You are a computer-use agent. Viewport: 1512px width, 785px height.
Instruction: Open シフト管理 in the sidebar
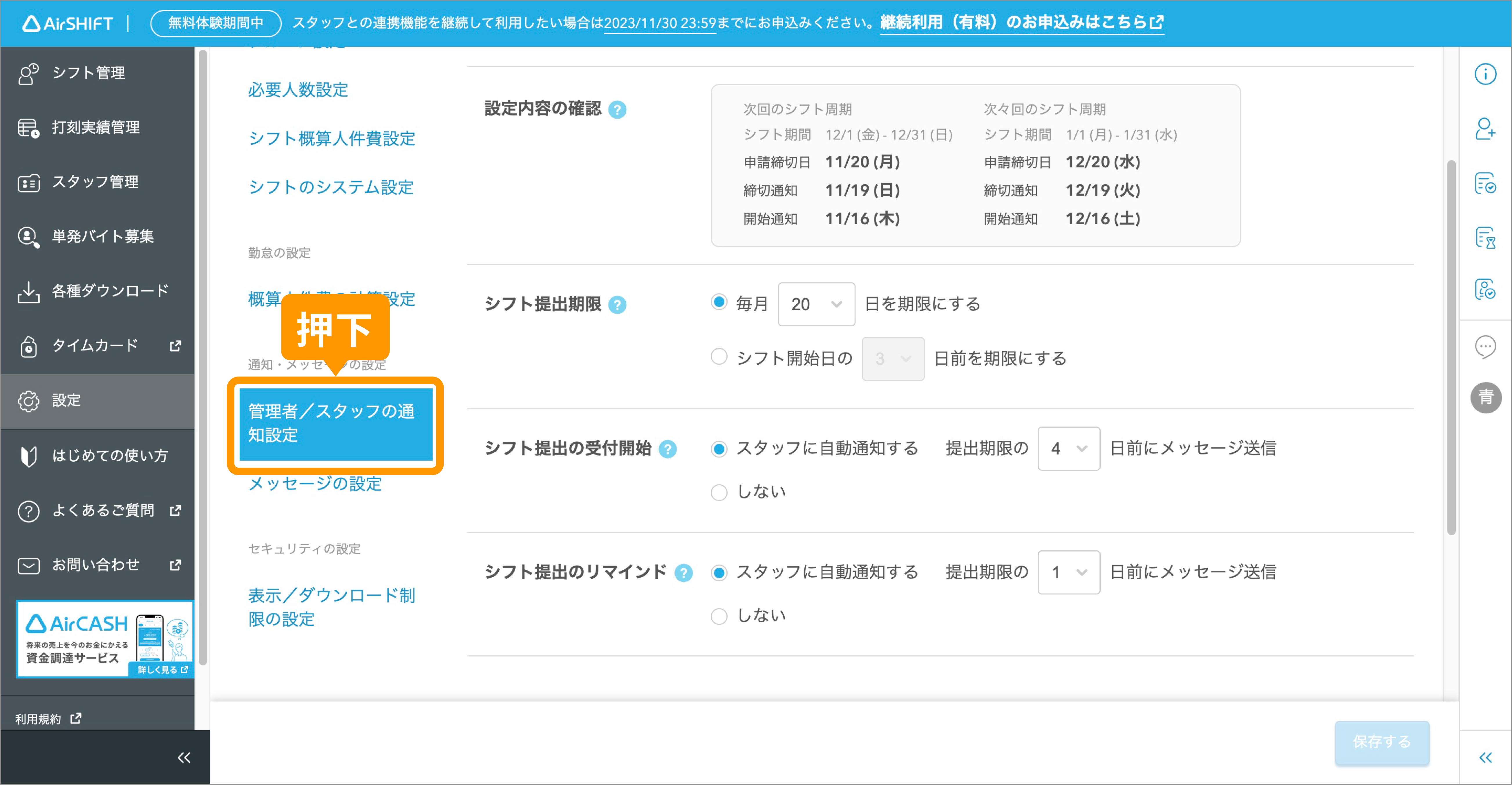[97, 73]
